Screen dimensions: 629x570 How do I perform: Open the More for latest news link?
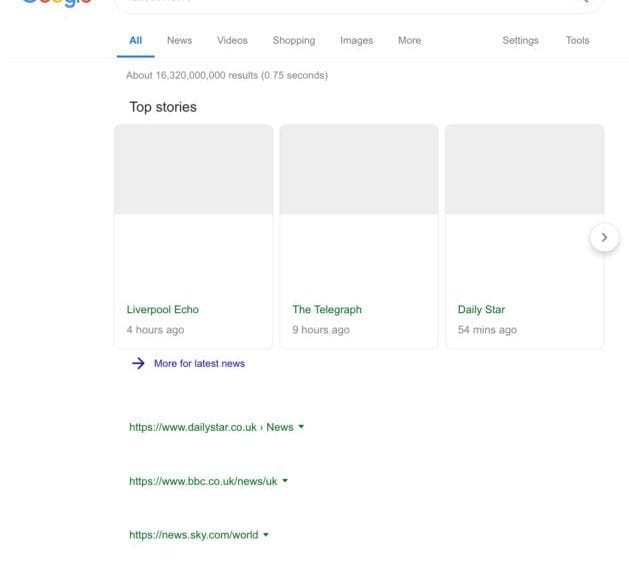[x=199, y=364]
